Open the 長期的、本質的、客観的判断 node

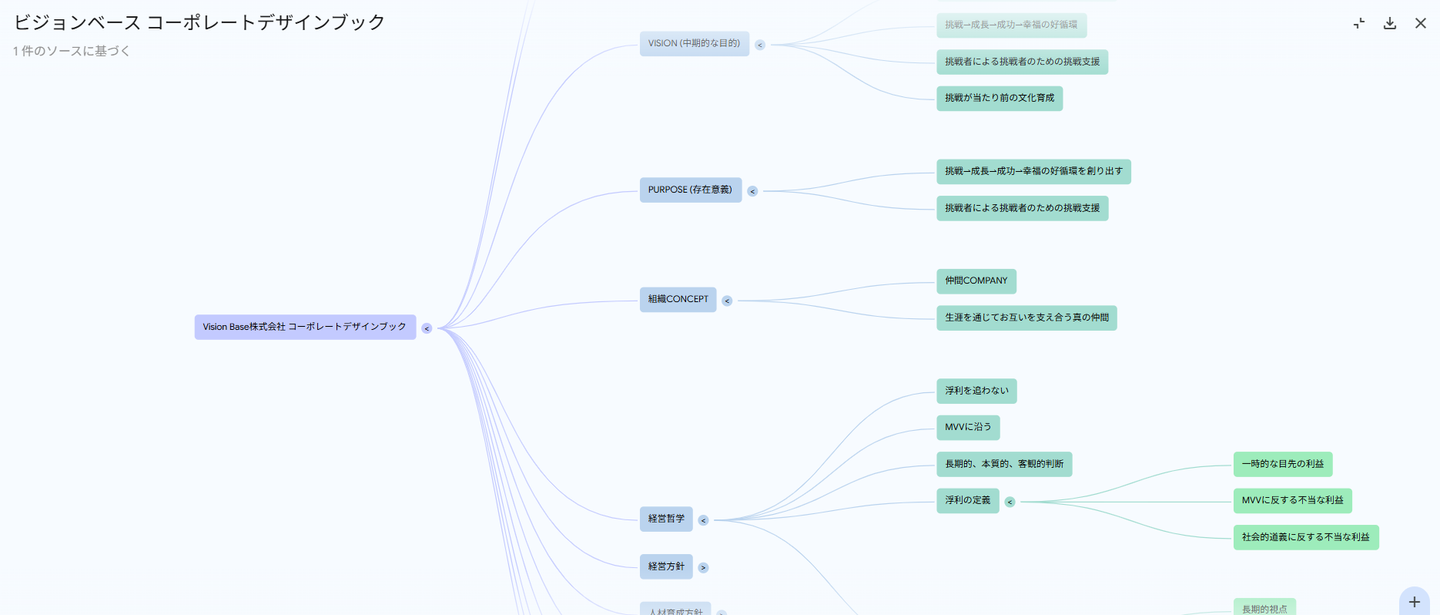click(1004, 464)
